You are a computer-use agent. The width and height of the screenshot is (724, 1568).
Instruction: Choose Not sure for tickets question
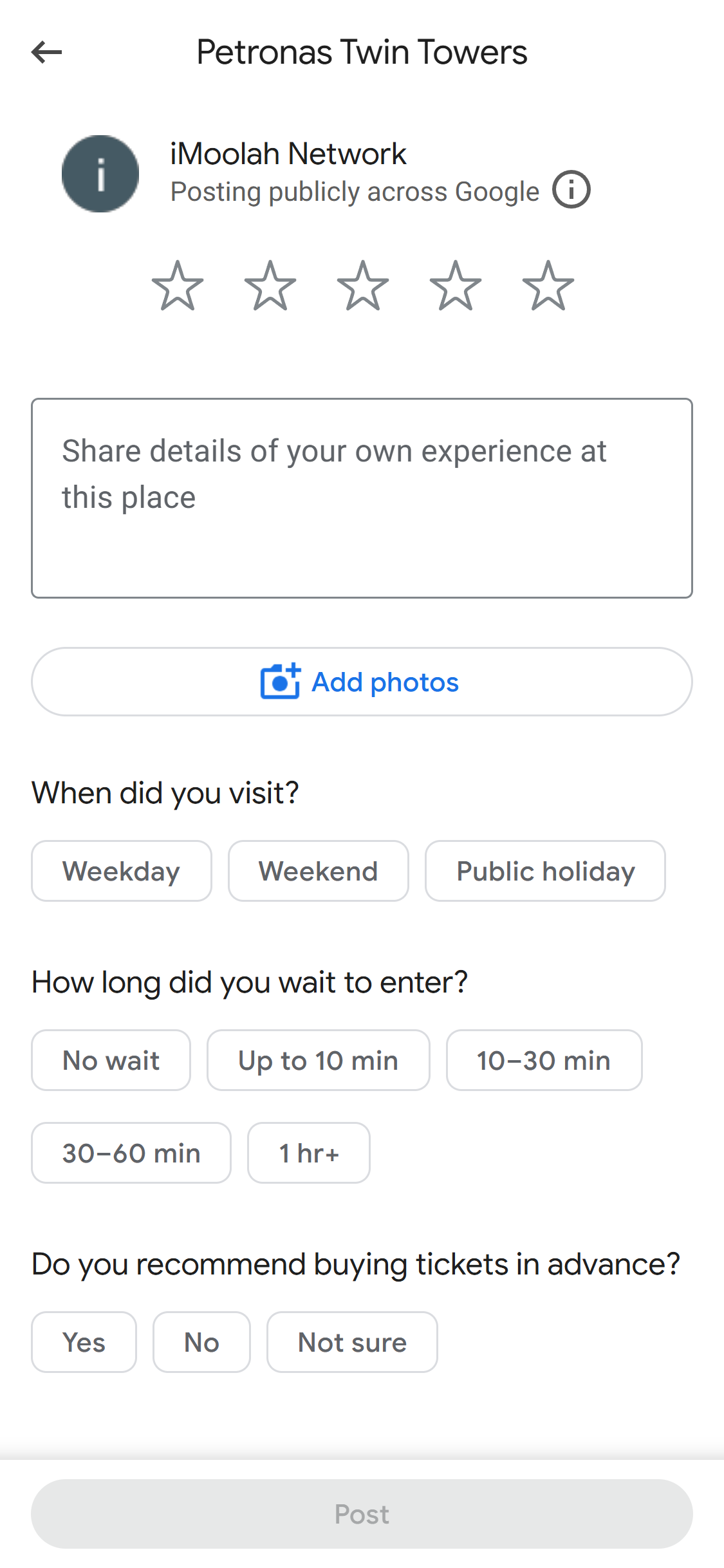(x=352, y=1342)
